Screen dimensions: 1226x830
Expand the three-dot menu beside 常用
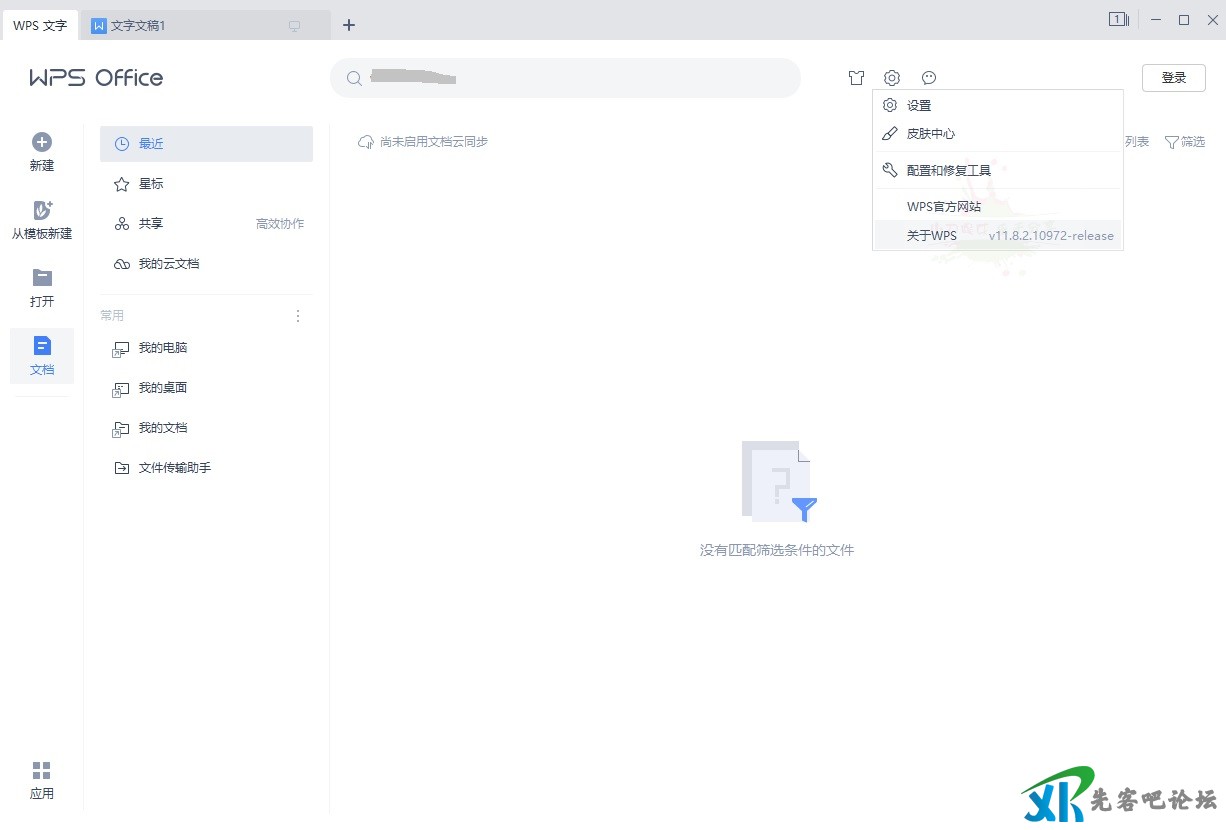pyautogui.click(x=297, y=316)
